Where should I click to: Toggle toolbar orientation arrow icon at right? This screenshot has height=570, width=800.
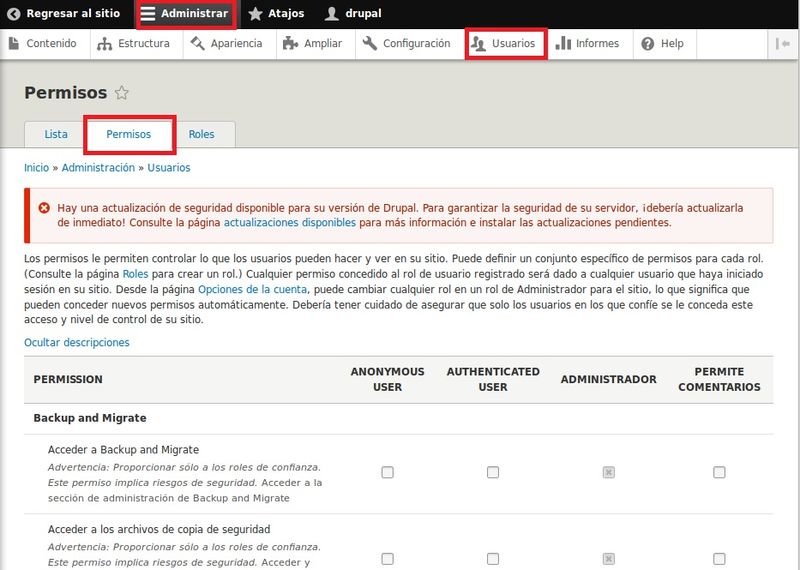pos(783,44)
